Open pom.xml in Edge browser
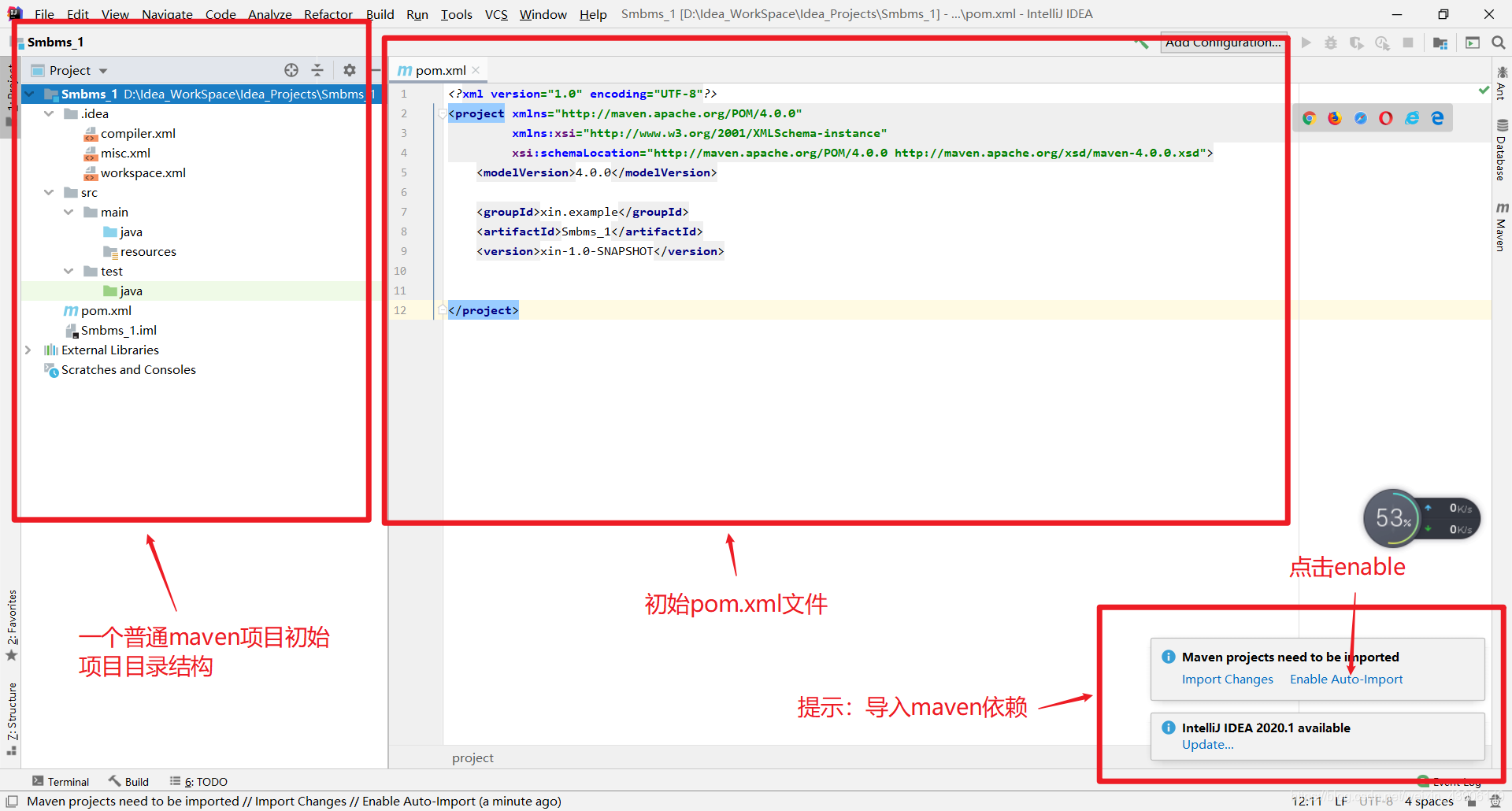Screen dimensions: 1512x811 (1437, 118)
